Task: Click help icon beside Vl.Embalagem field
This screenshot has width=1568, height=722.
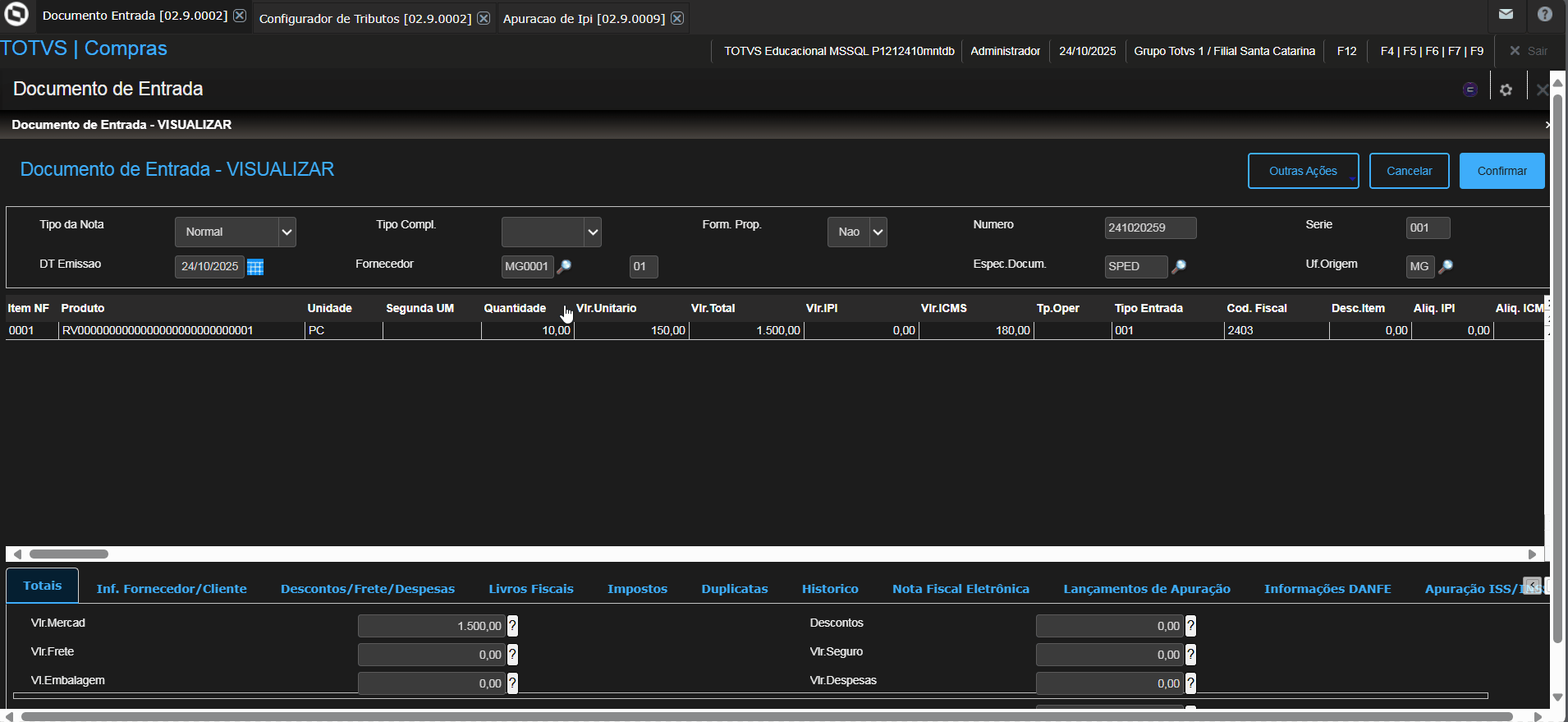Action: point(512,683)
